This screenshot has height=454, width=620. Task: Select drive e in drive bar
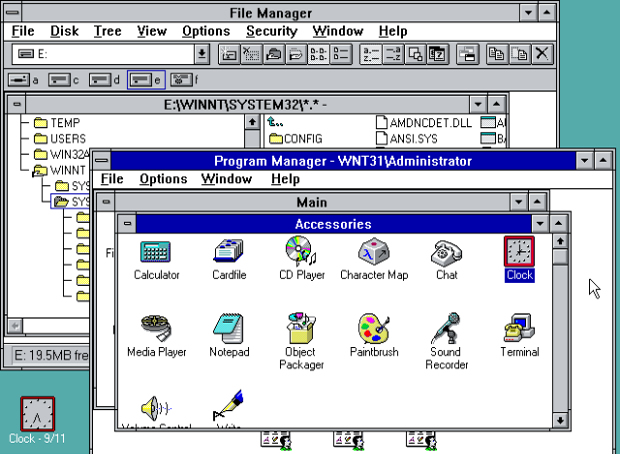pos(146,80)
